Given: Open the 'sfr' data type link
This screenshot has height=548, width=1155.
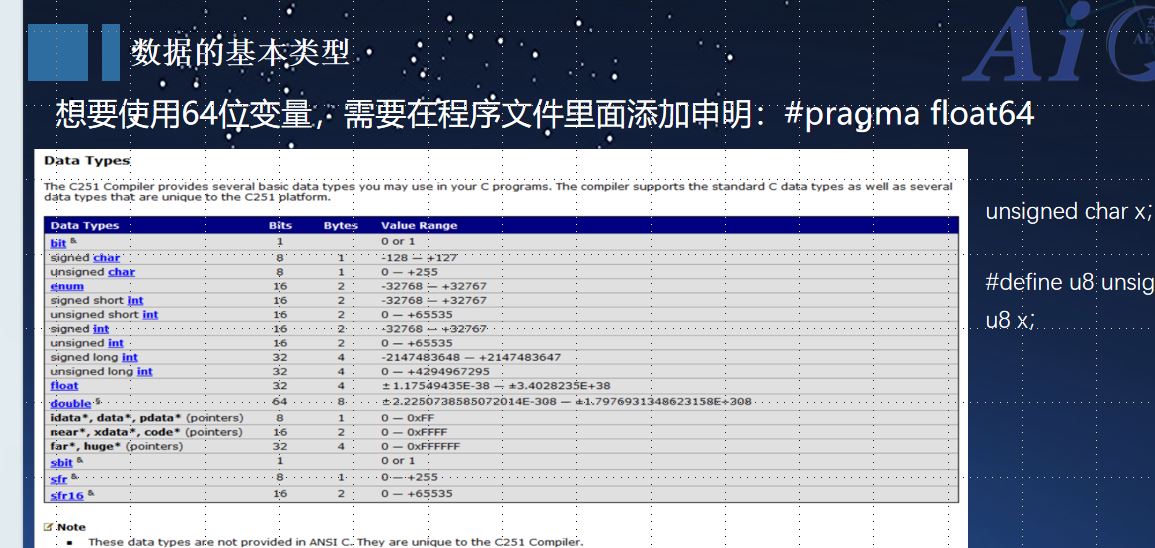Looking at the screenshot, I should (x=59, y=479).
